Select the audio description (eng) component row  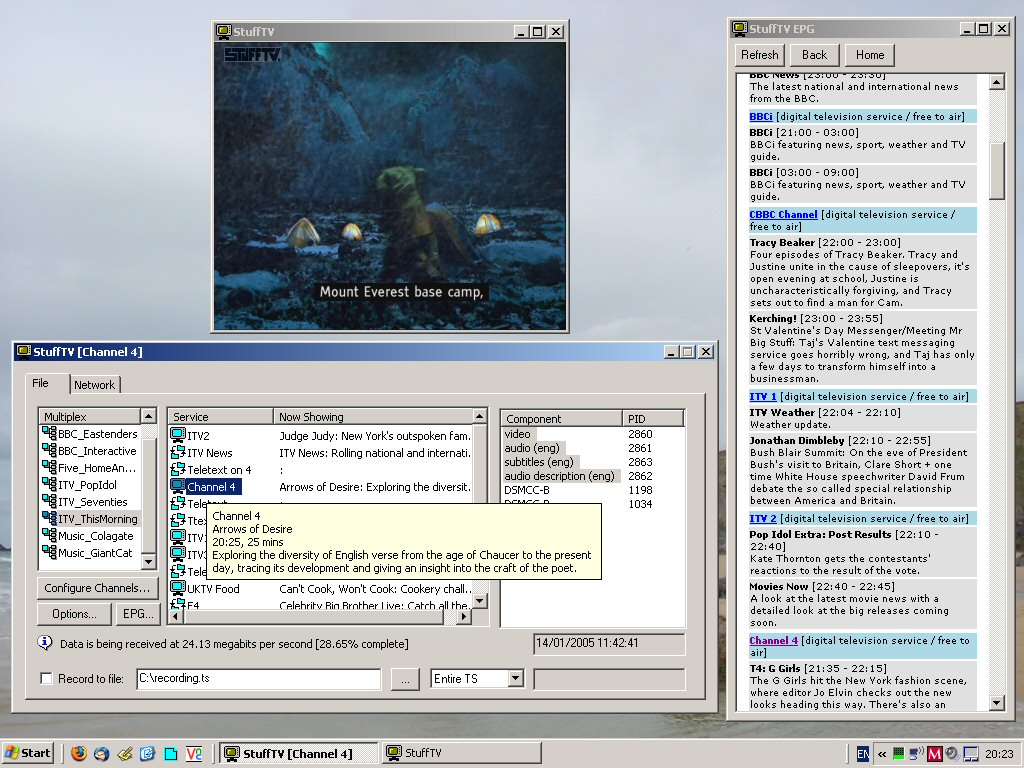[593, 476]
